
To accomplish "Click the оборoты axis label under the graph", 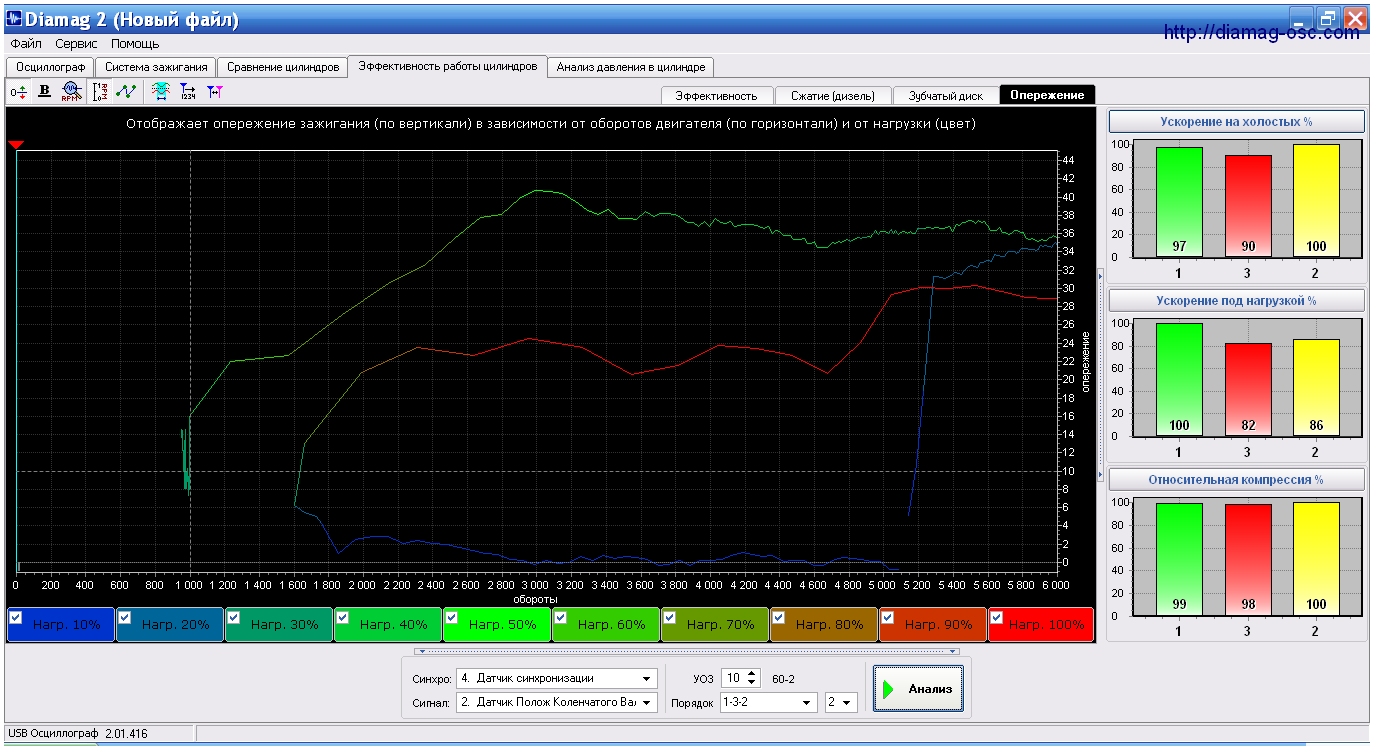I will click(536, 598).
